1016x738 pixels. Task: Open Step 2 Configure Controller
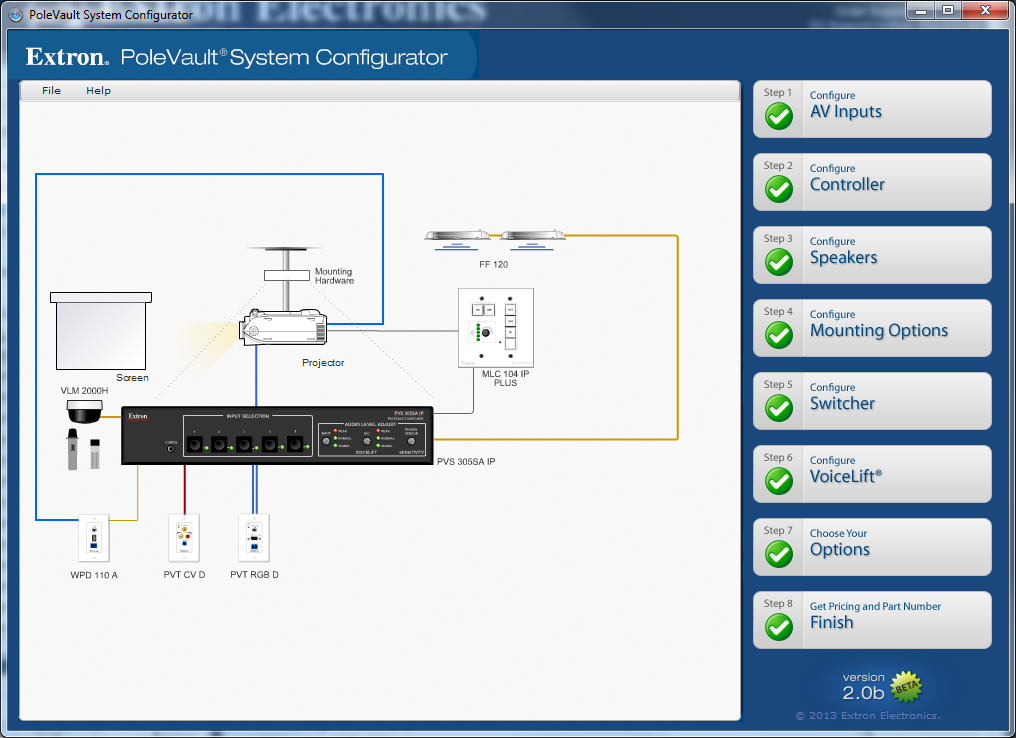point(872,182)
